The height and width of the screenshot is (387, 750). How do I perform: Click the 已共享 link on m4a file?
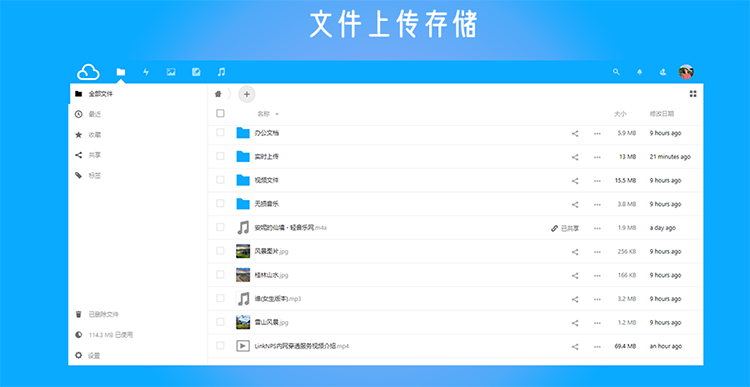[x=565, y=228]
